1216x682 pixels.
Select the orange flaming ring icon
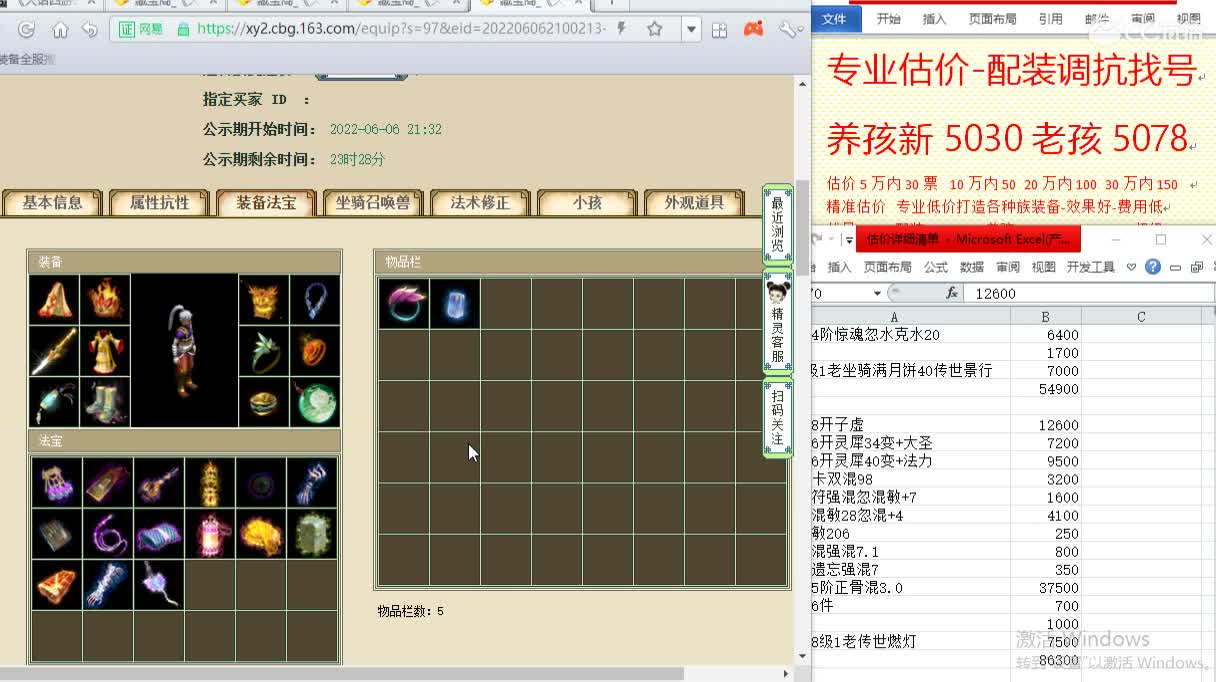click(x=315, y=350)
